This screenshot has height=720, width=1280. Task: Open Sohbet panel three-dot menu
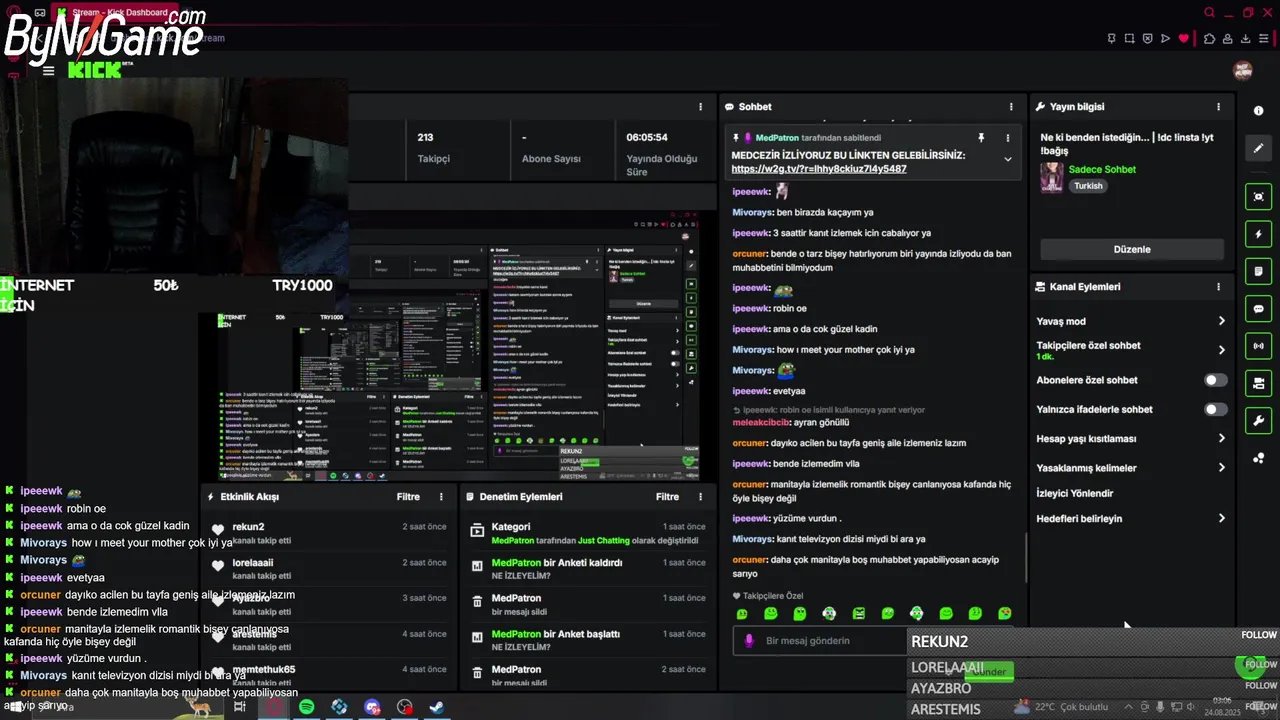1011,107
